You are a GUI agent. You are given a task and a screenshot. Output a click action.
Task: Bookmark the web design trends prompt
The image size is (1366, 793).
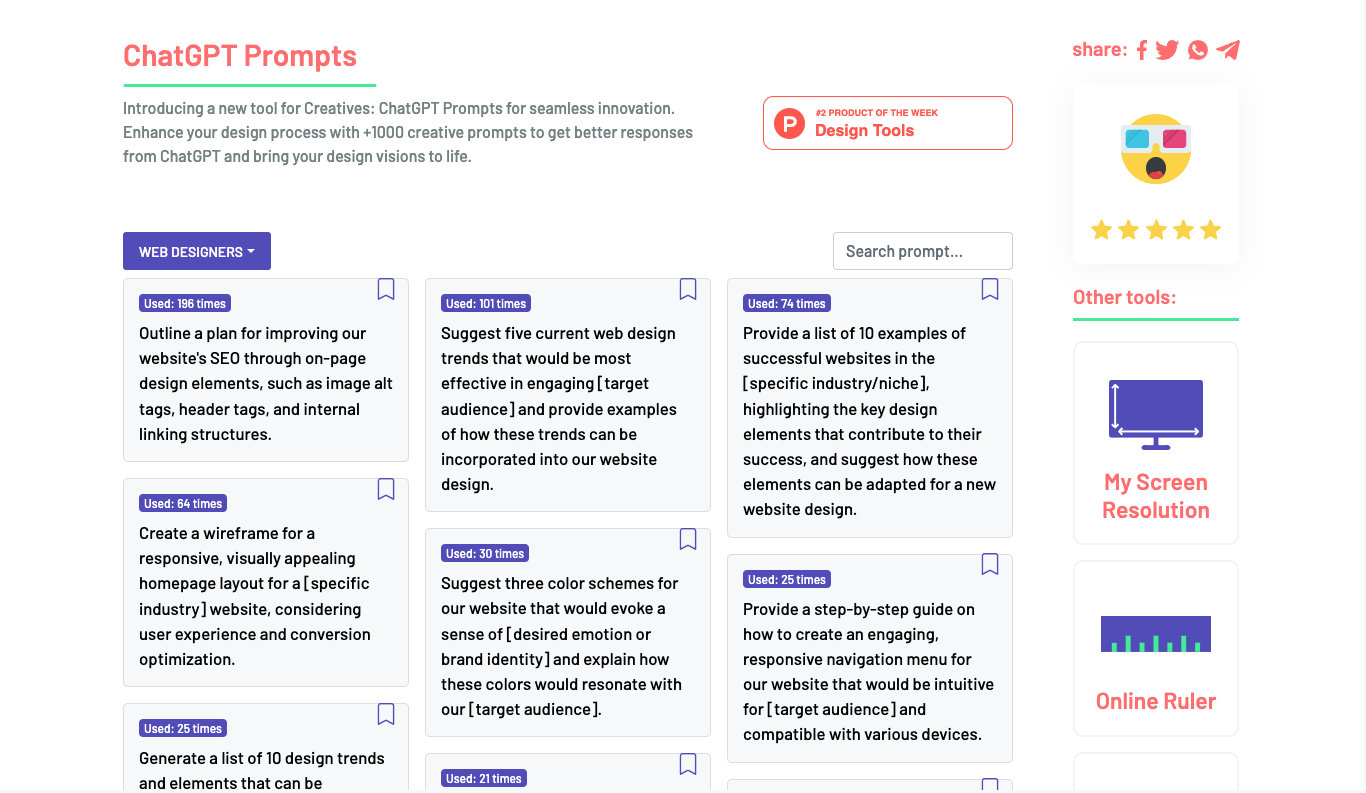[x=688, y=289]
